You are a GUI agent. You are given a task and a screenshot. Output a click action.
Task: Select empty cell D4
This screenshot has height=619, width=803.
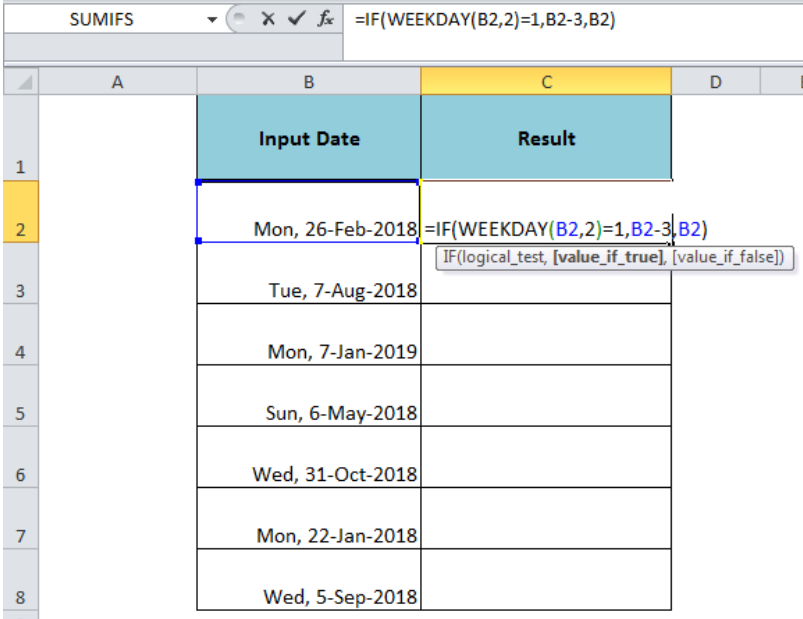pos(716,334)
